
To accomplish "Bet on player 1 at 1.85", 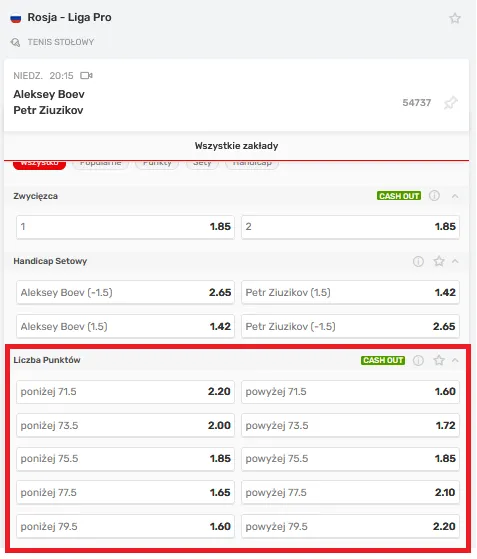I will point(125,227).
